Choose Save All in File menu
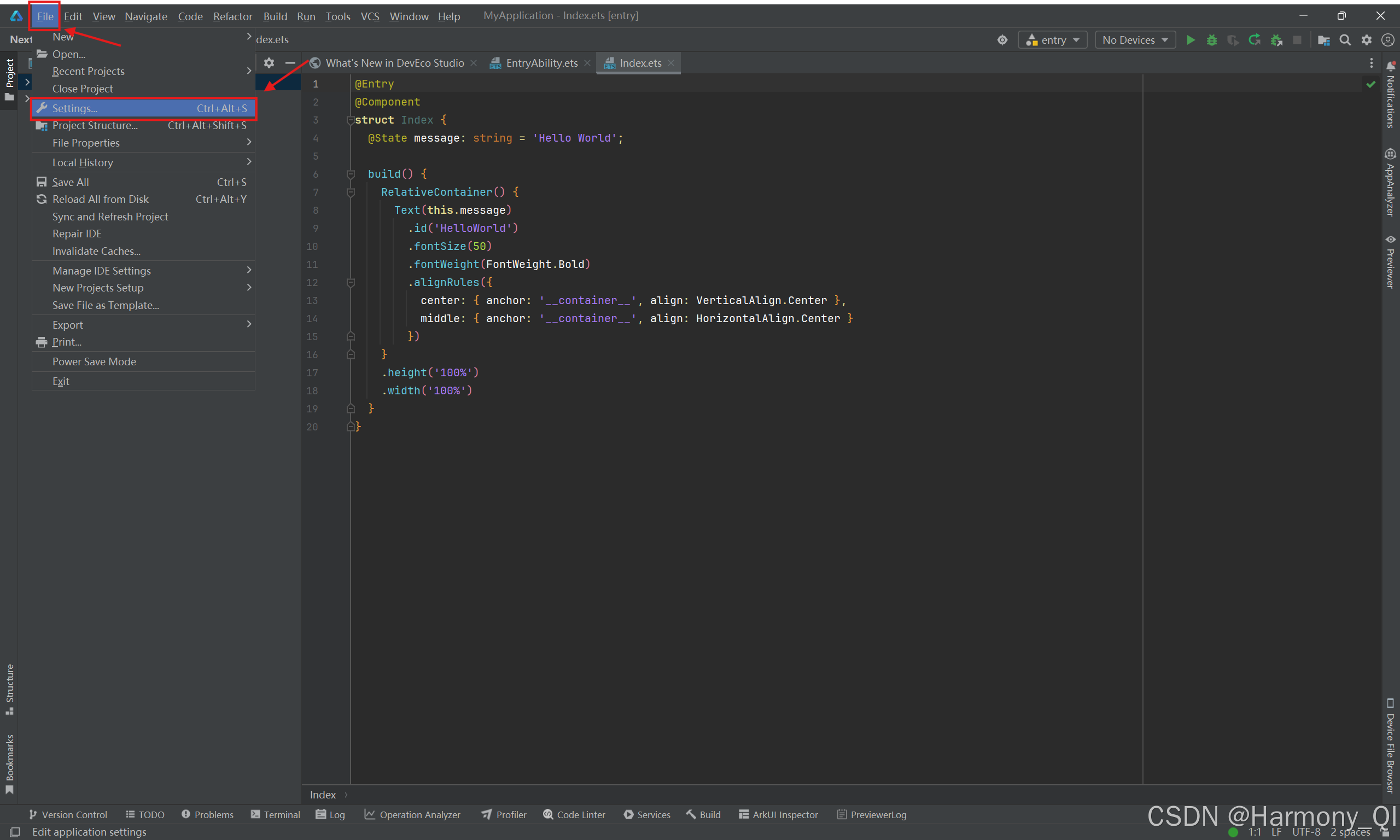1400x840 pixels. pos(143,182)
